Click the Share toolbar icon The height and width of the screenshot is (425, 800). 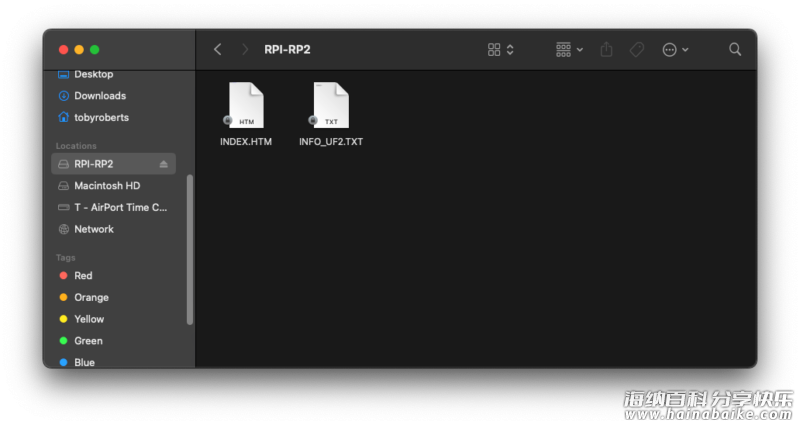(606, 49)
